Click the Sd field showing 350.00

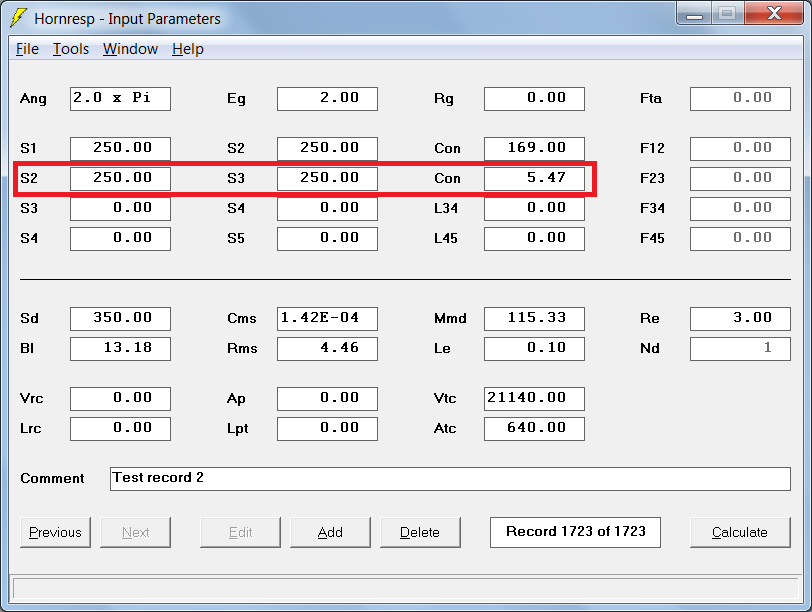pos(120,318)
